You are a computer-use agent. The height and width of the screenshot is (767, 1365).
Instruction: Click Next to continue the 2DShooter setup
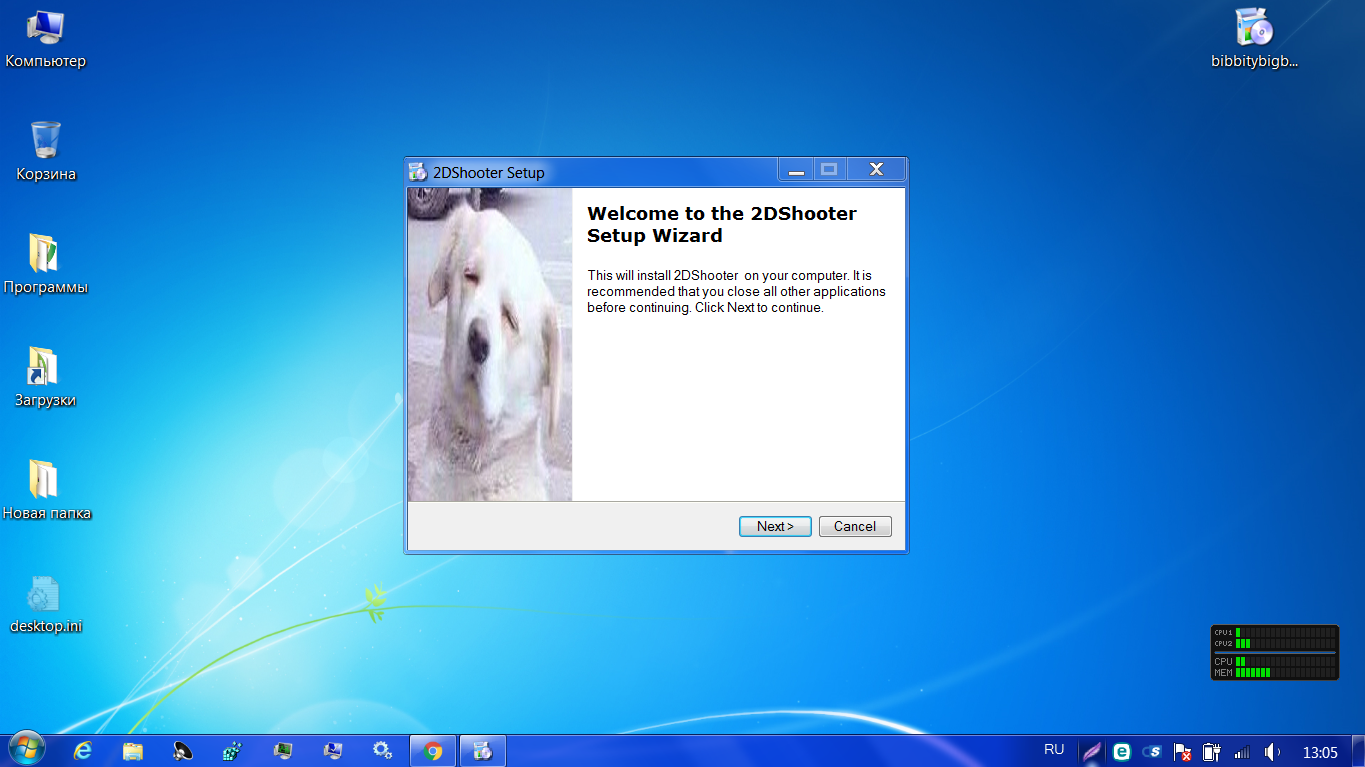click(775, 526)
